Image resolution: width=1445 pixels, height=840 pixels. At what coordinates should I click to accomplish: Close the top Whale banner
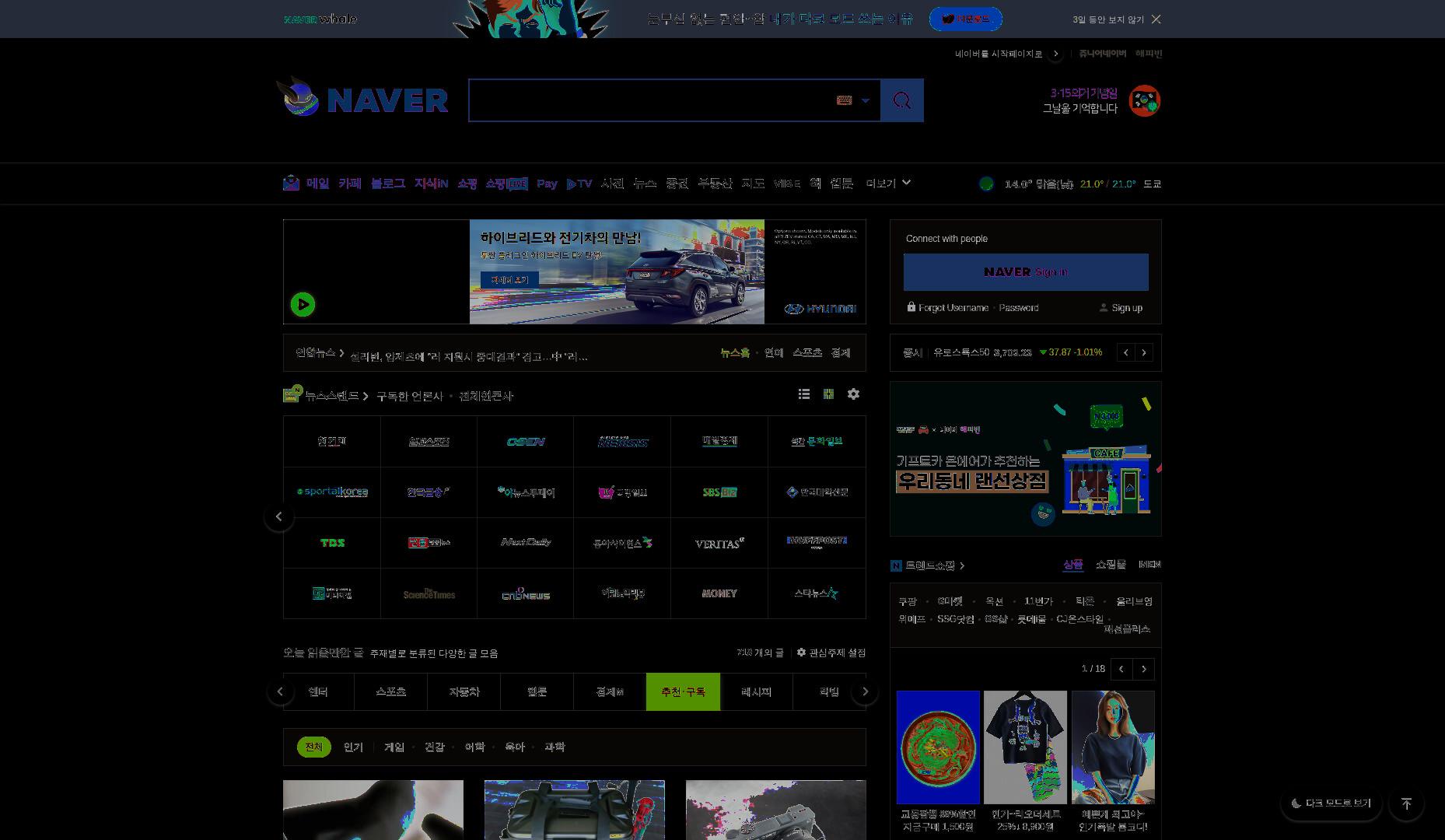[x=1156, y=19]
